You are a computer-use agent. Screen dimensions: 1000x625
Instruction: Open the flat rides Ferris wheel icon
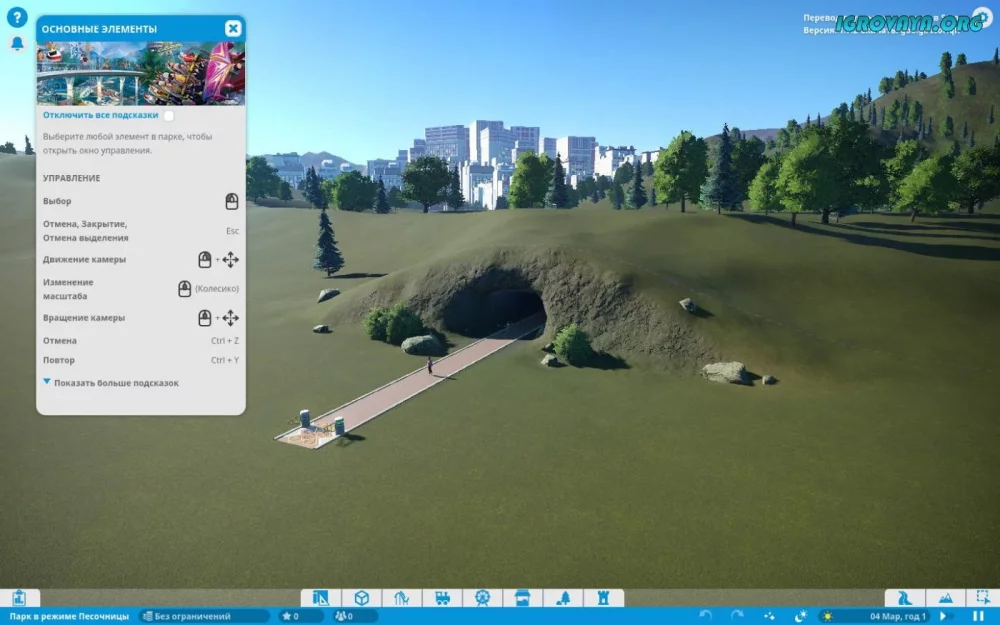[x=482, y=598]
